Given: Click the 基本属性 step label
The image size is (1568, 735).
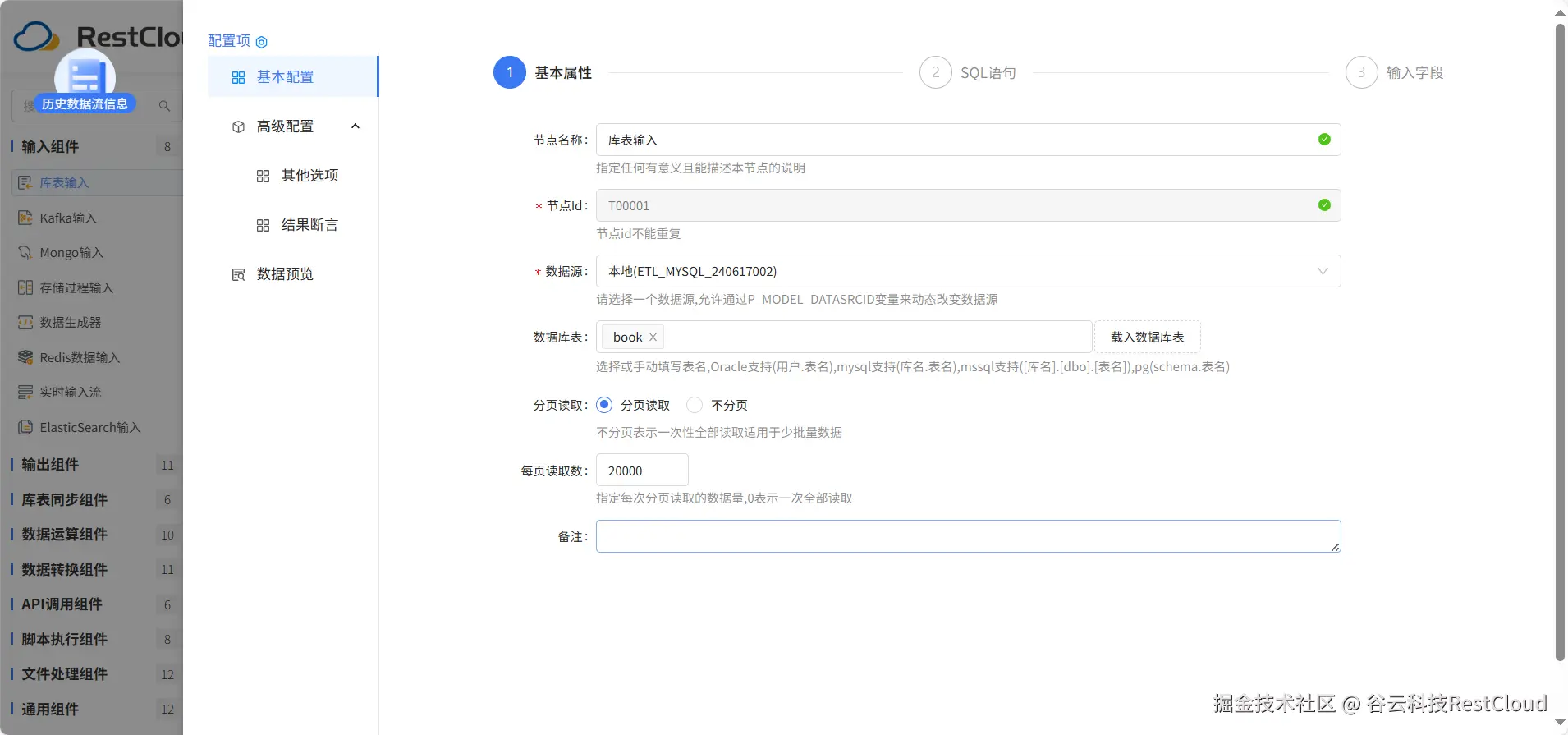Looking at the screenshot, I should (x=563, y=73).
